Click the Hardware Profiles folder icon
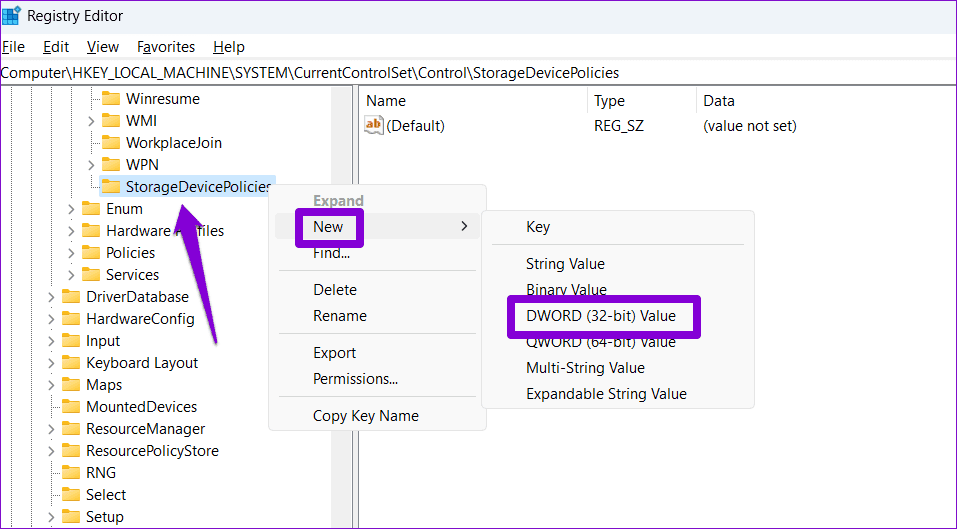This screenshot has width=957, height=529. [x=91, y=230]
